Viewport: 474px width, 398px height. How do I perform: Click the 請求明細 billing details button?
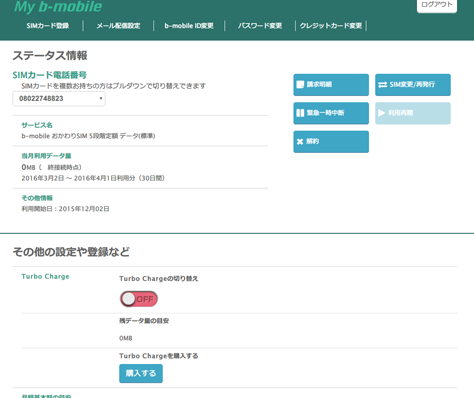pos(331,85)
